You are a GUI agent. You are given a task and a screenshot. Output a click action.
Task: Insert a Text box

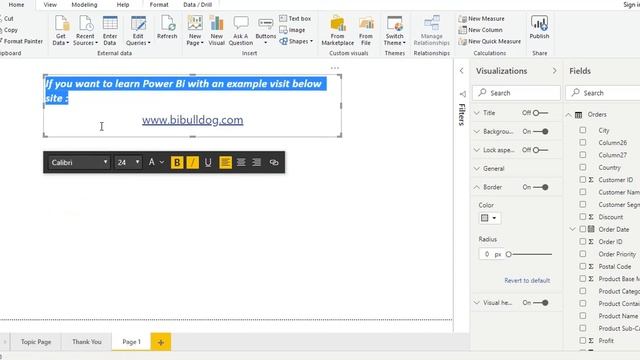(295, 18)
